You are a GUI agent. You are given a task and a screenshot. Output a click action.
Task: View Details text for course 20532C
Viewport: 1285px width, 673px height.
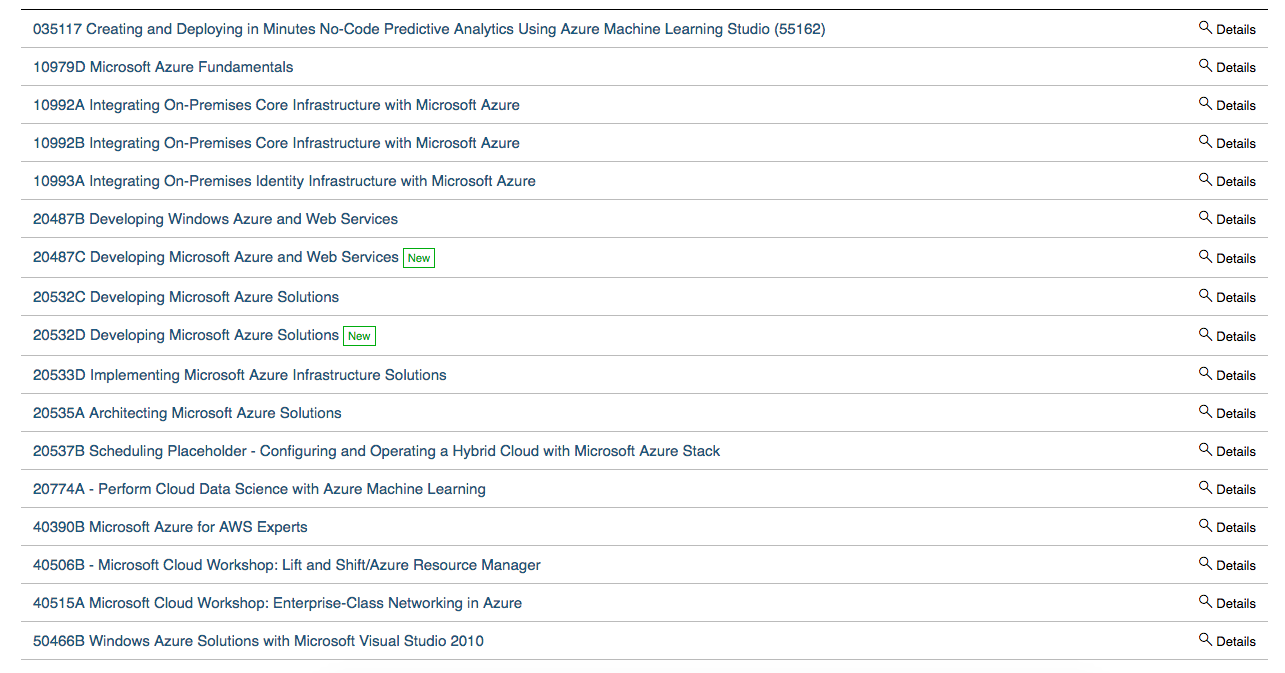(x=1236, y=298)
